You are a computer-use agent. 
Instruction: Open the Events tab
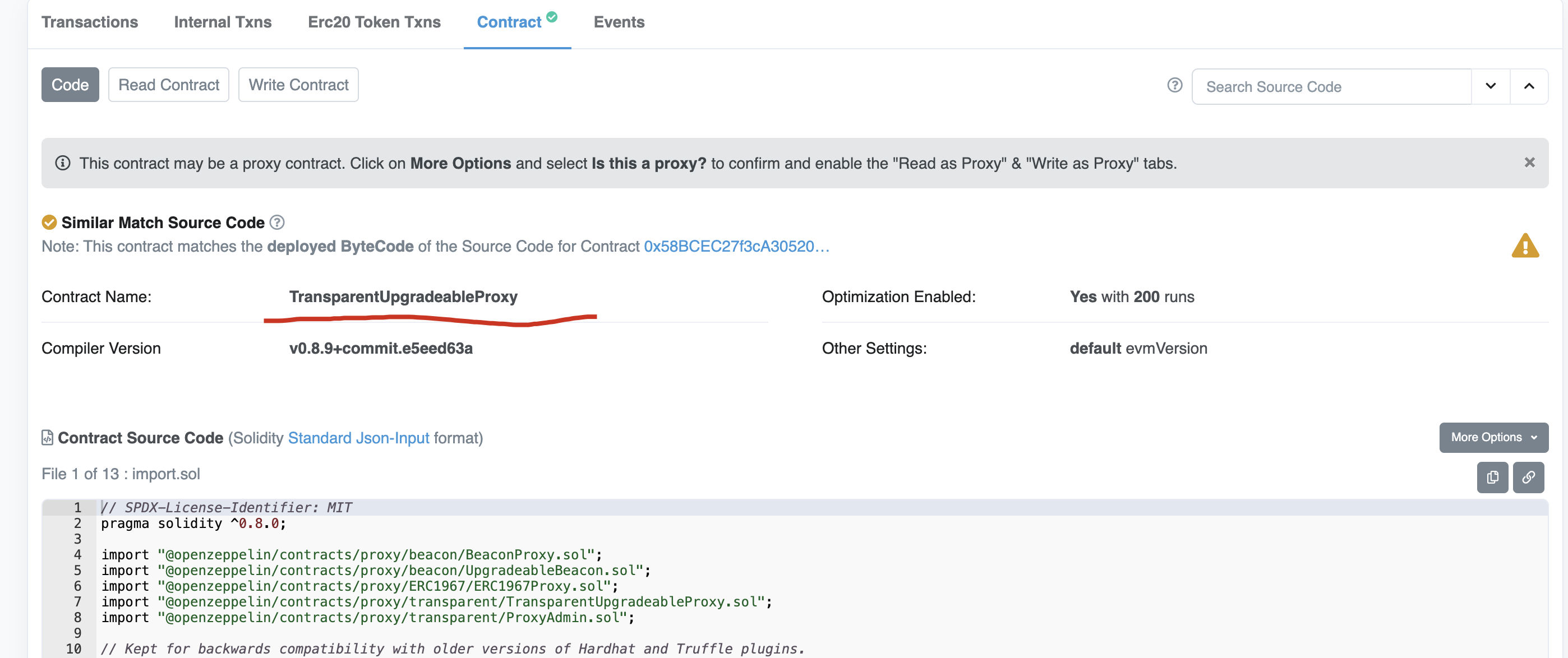(619, 22)
